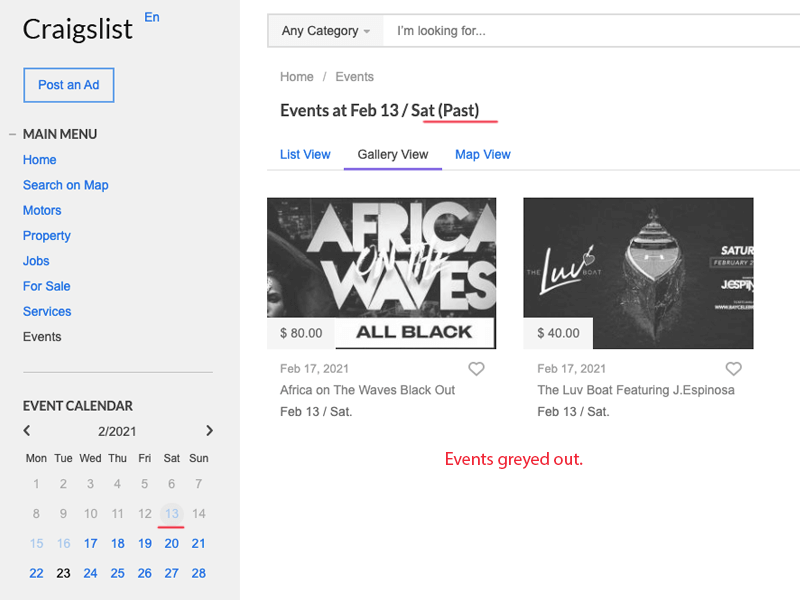Open The Luv Boat event thumbnail
This screenshot has width=800, height=600.
638,273
